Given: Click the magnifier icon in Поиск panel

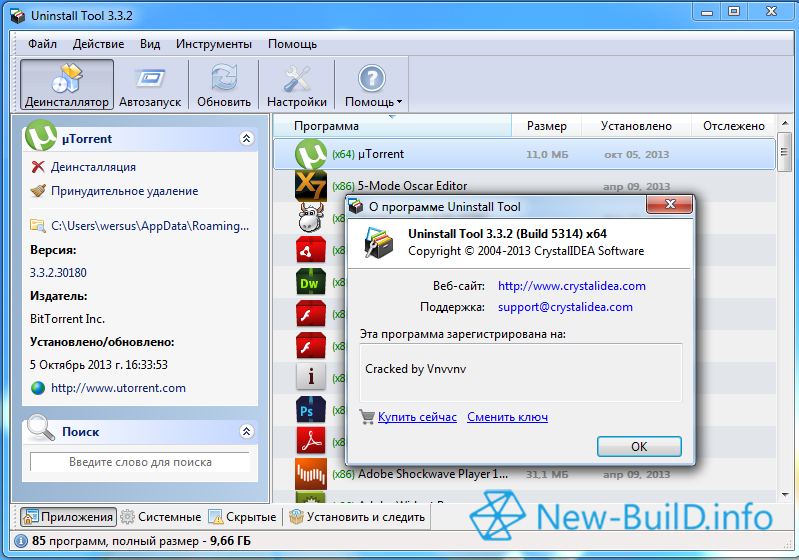Looking at the screenshot, I should 41,428.
